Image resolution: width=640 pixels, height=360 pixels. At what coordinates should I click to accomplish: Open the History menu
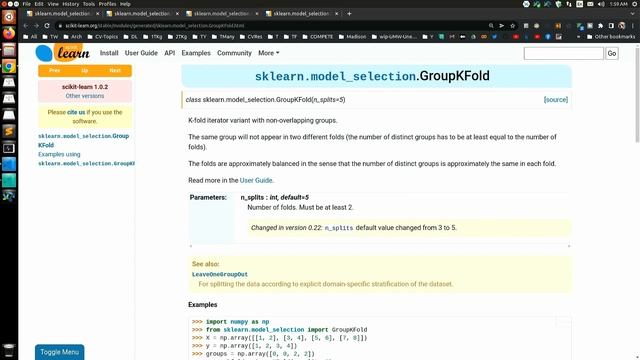tap(71, 4)
